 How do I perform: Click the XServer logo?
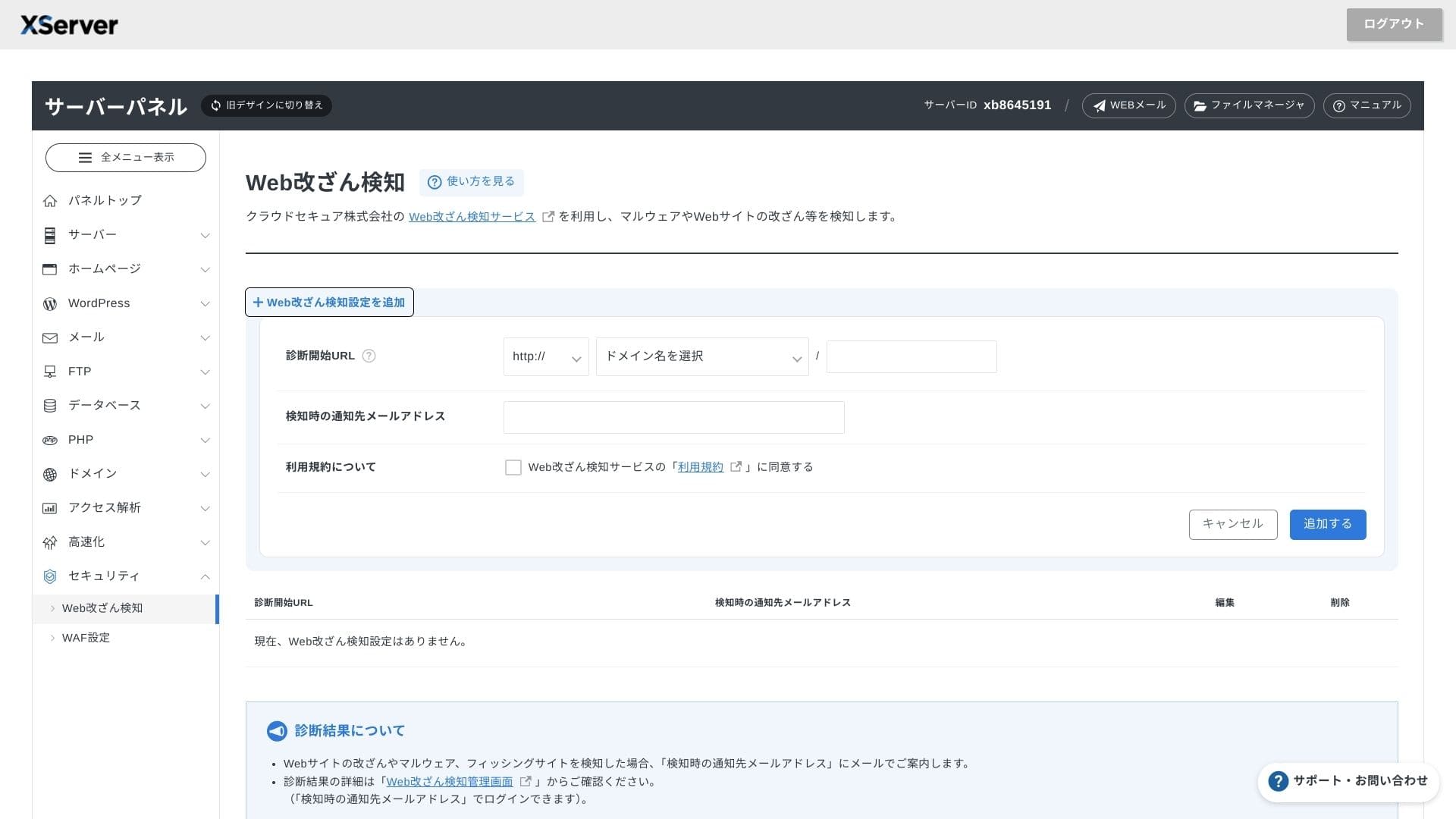69,25
